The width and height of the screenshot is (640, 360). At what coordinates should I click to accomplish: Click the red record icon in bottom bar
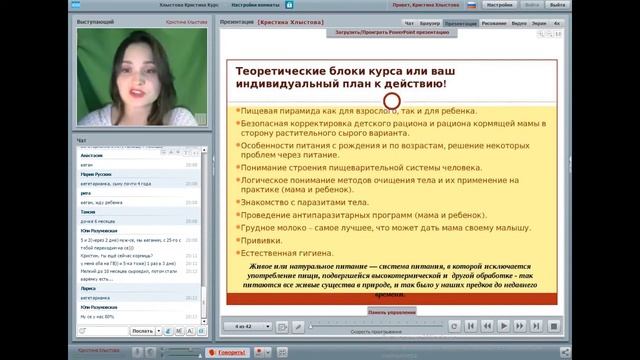click(x=259, y=352)
